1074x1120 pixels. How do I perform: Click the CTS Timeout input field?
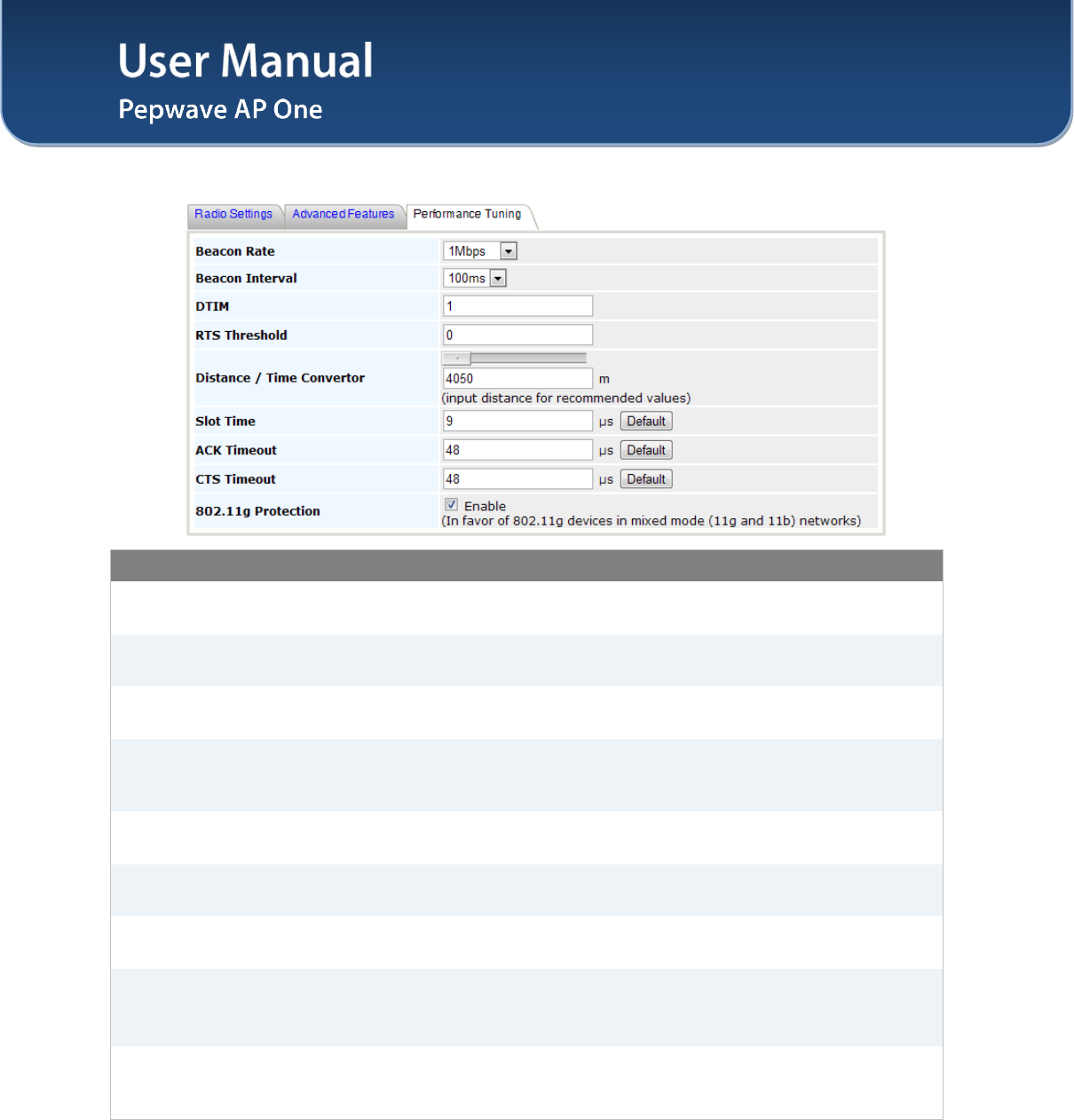(517, 479)
